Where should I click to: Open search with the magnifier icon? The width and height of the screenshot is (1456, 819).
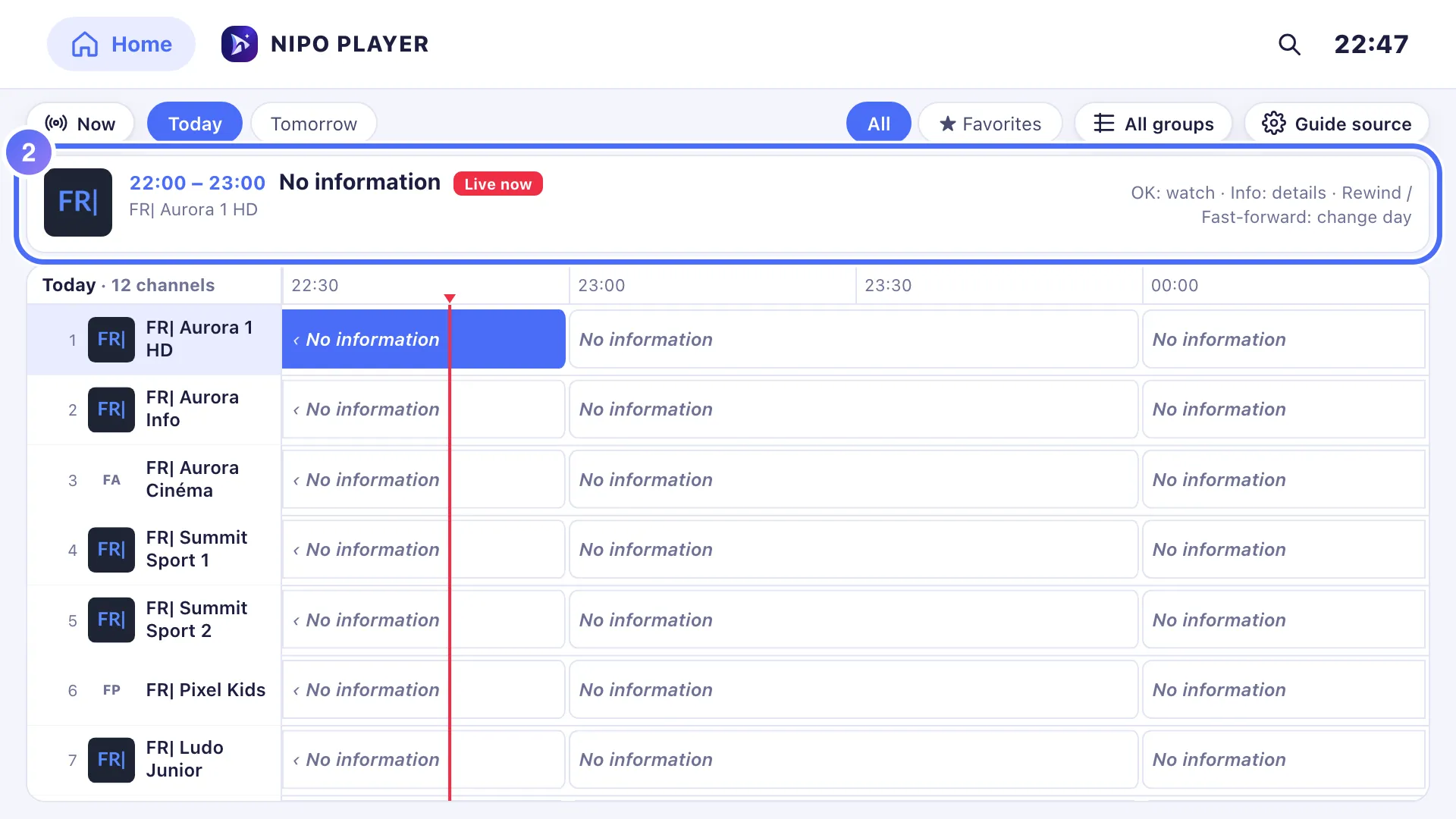coord(1289,44)
